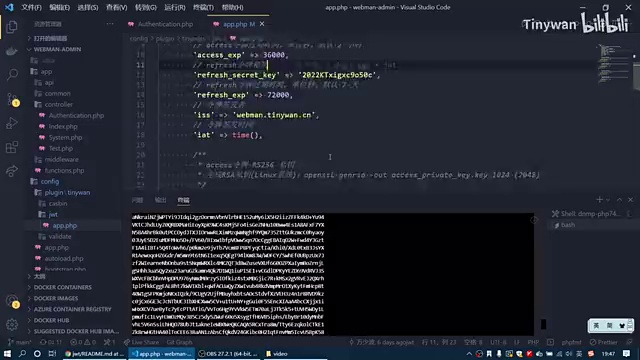The image size is (640, 360).
Task: Maximize the terminal panel size
Action: tap(620, 200)
